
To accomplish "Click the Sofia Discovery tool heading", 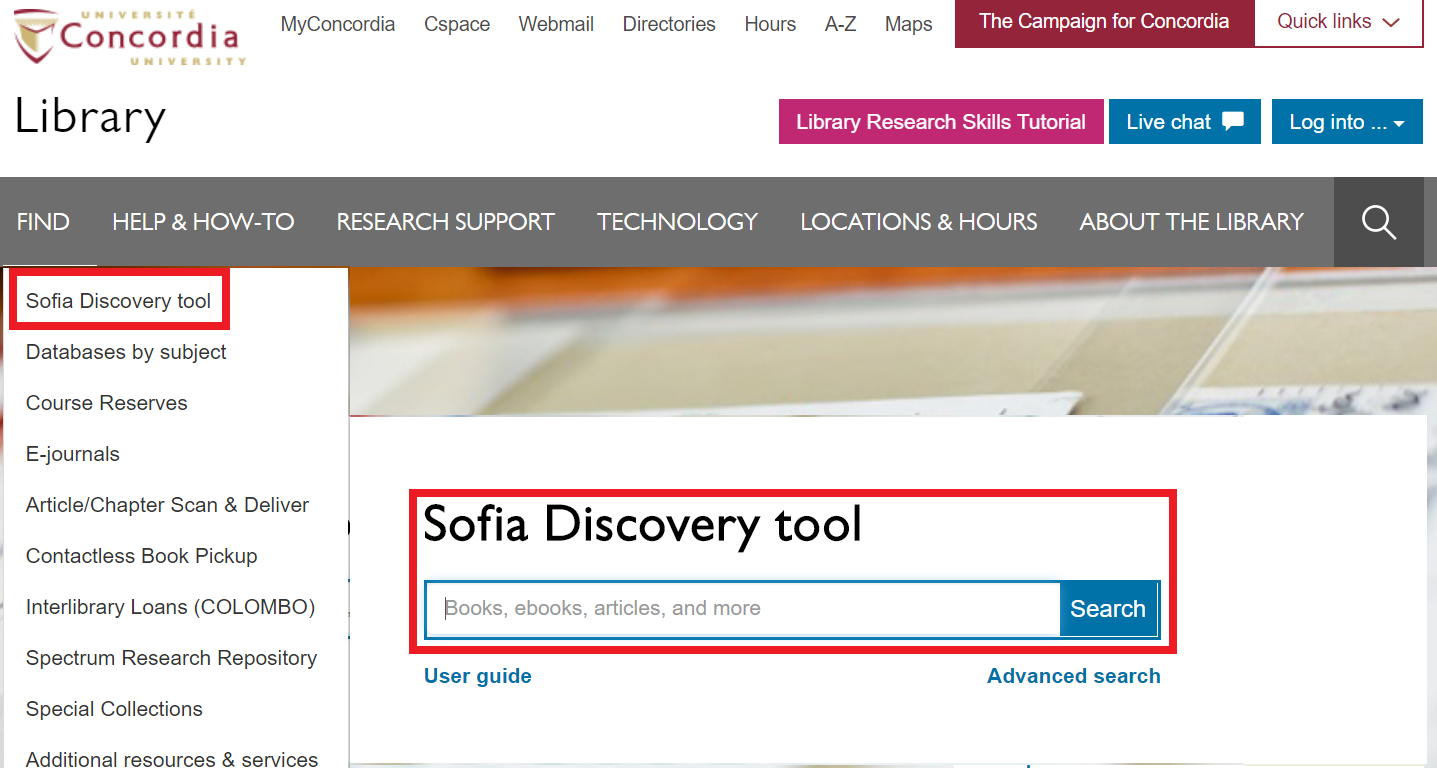I will pos(642,524).
